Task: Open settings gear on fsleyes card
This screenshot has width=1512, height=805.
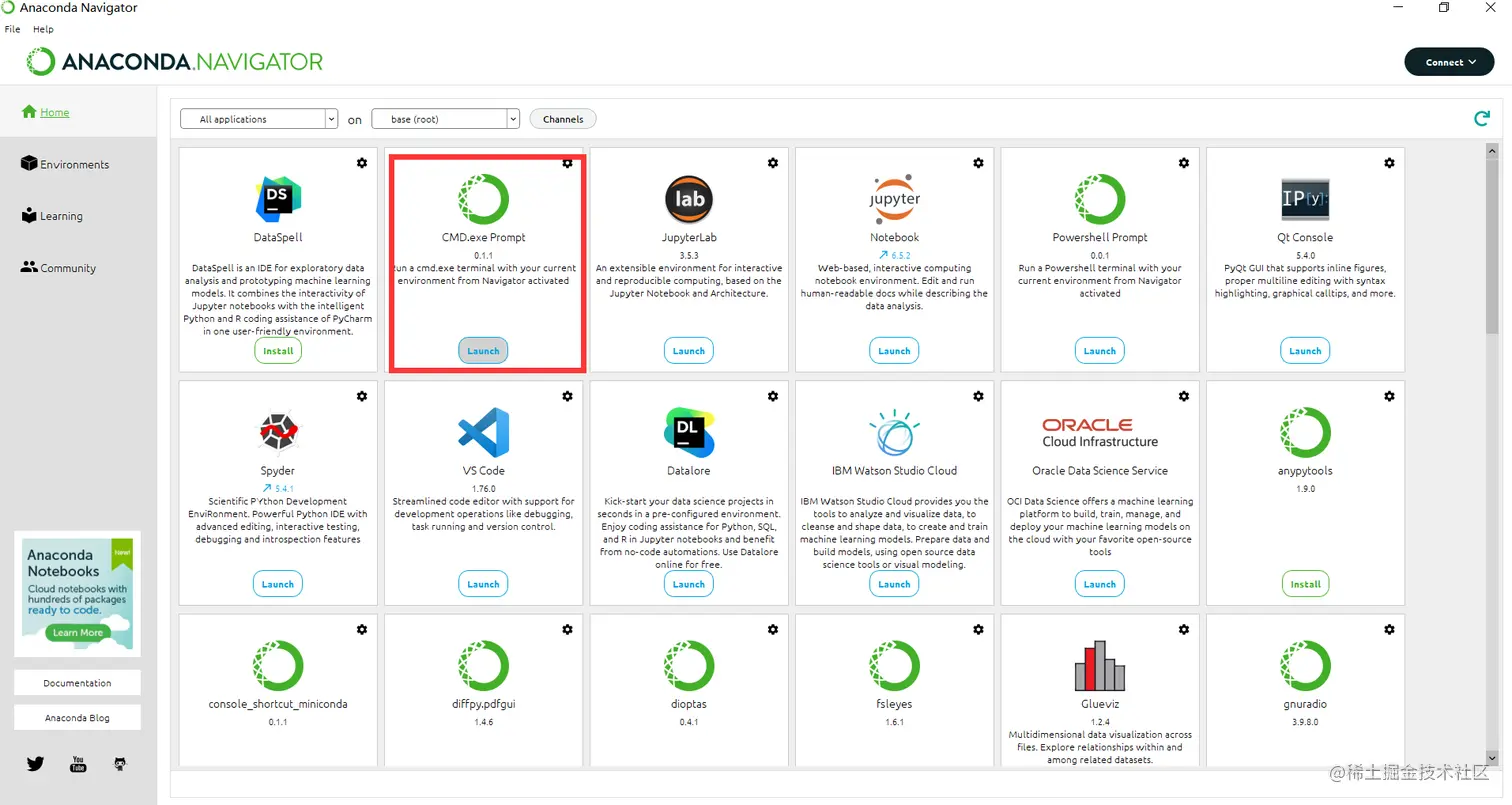Action: tap(978, 629)
